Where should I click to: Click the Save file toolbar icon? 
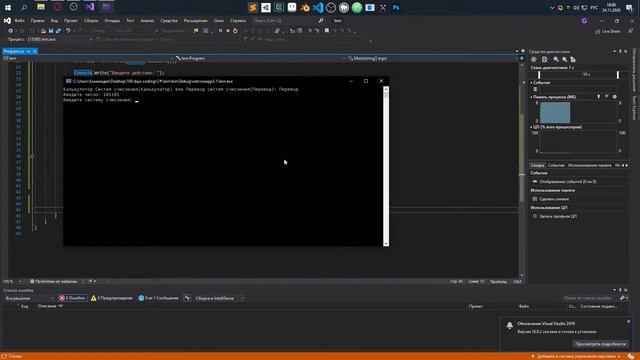click(x=51, y=31)
